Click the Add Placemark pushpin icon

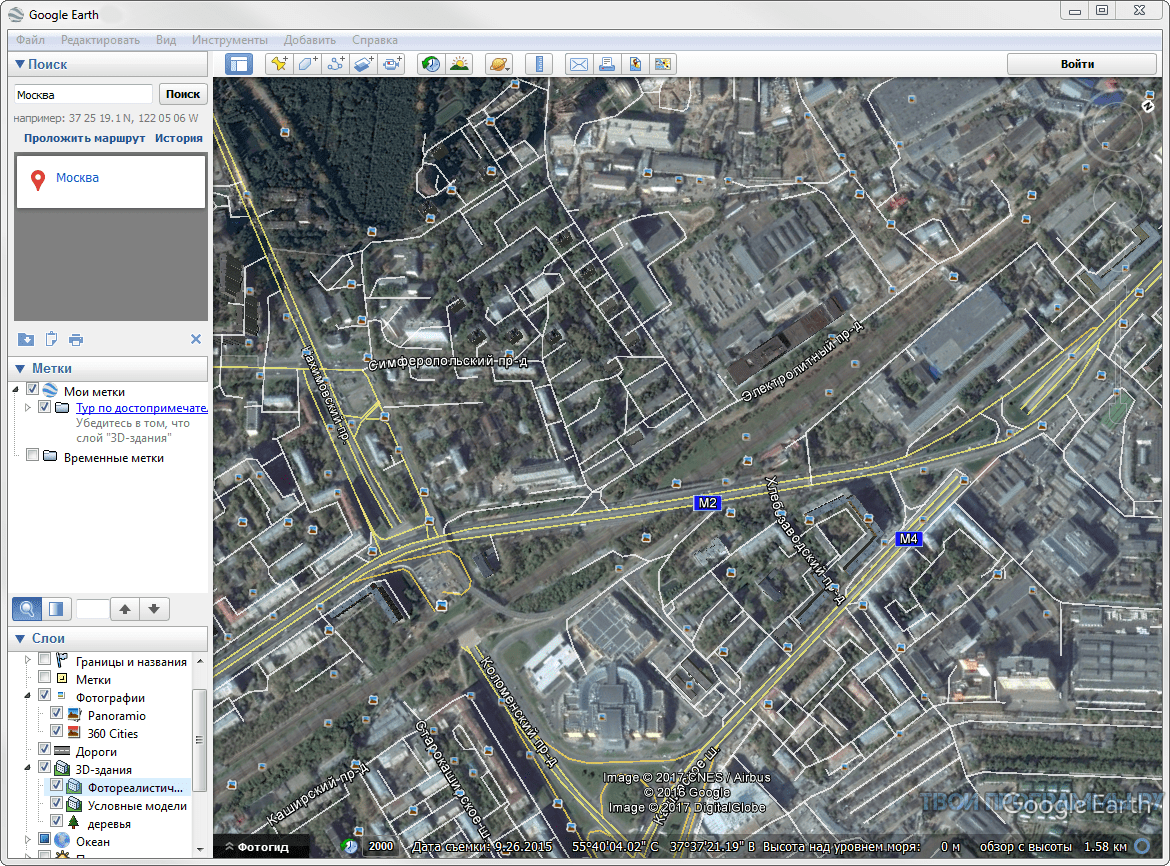click(x=279, y=64)
